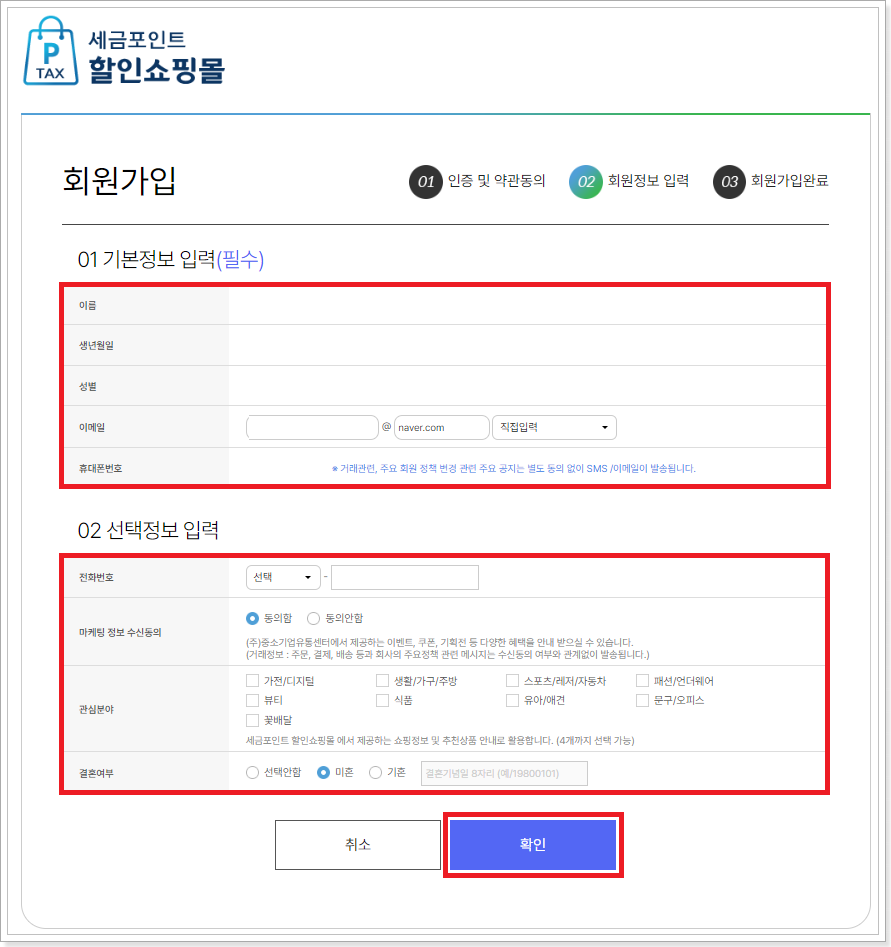Click the step 03 회원가입완료 circle
Viewport: 891px width, 947px height.
pos(729,183)
